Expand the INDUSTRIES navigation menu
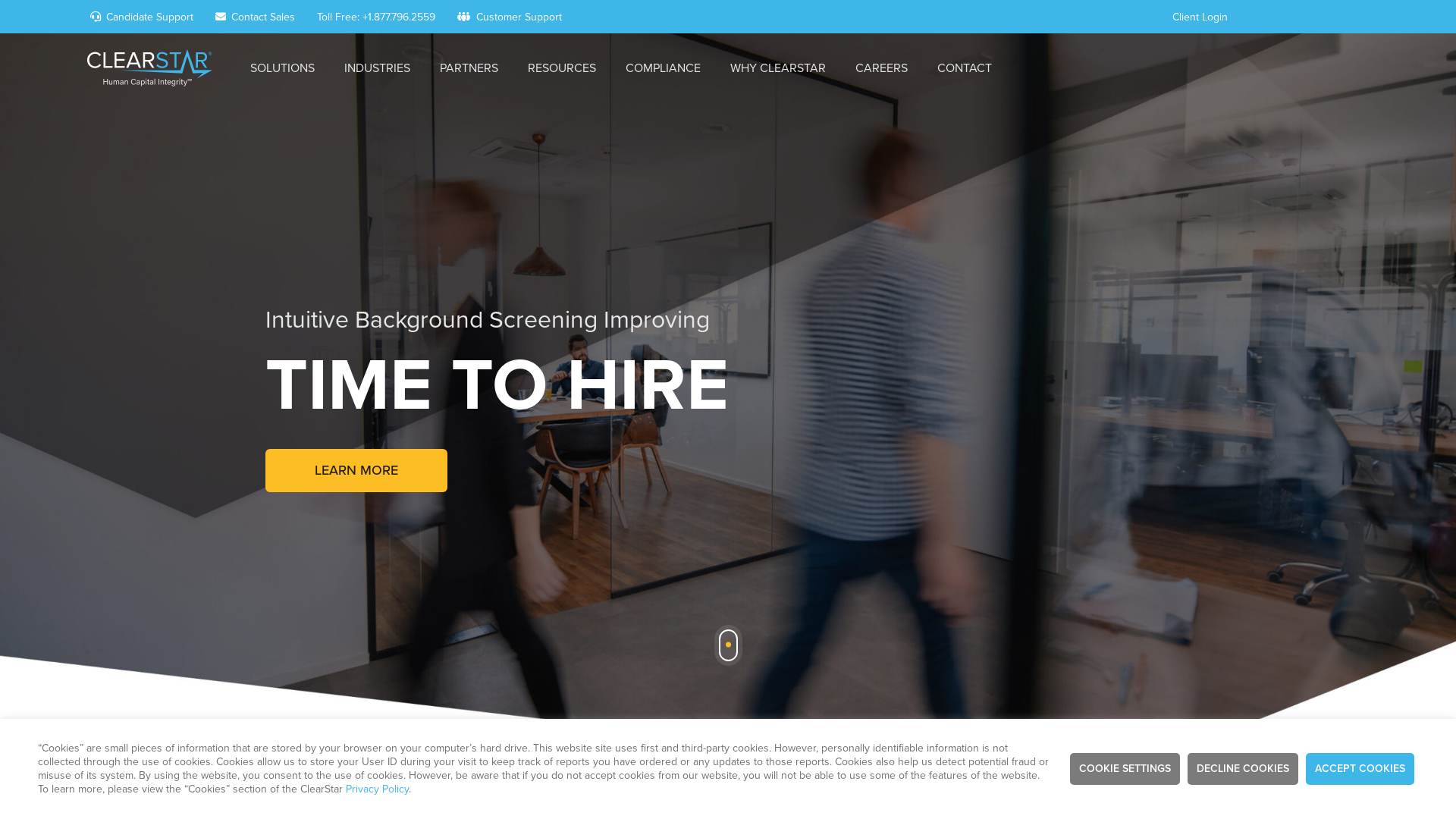 click(377, 68)
